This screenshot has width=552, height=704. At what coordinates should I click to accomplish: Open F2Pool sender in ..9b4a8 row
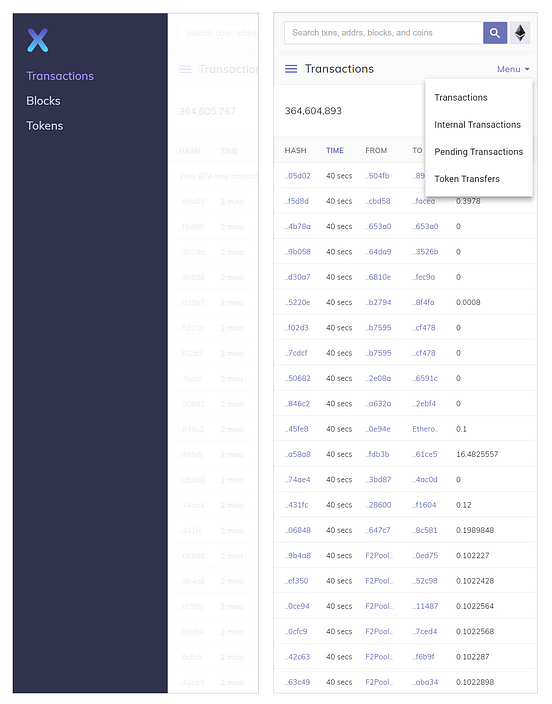(379, 555)
